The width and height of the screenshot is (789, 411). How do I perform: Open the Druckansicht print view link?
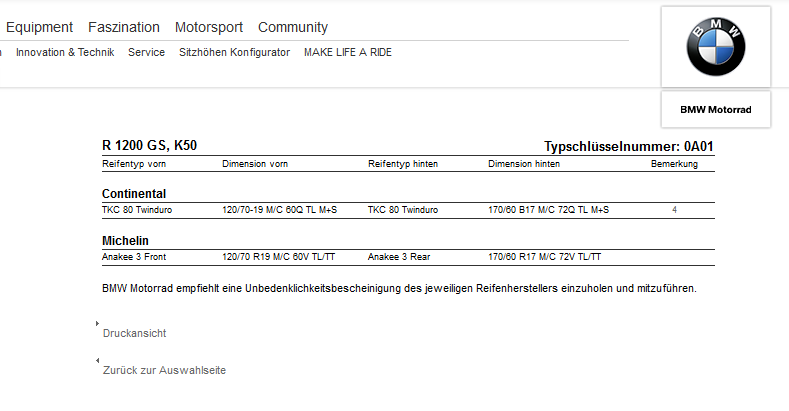134,333
